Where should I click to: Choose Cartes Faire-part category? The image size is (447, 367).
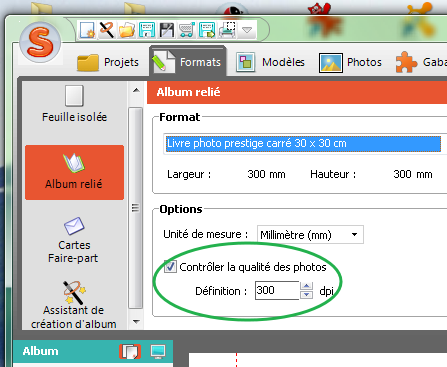click(73, 240)
